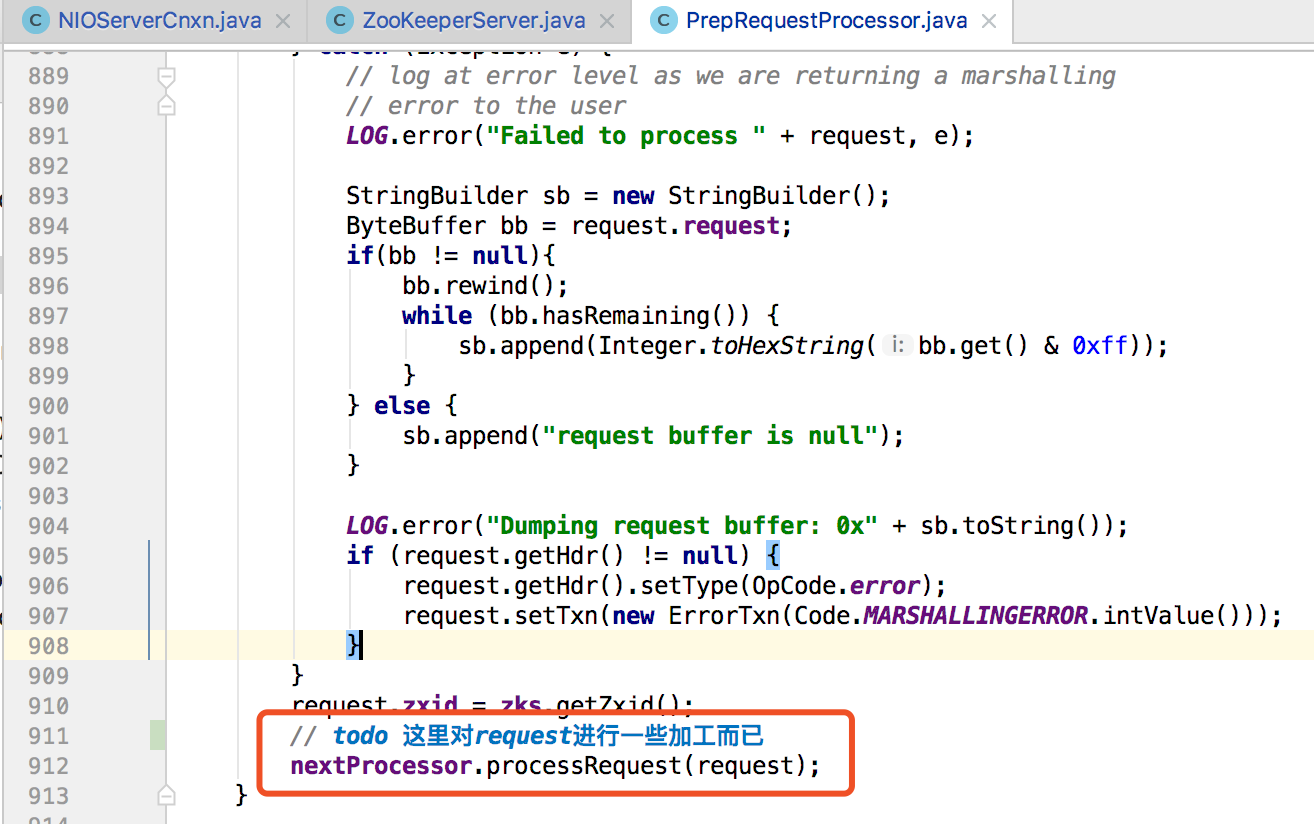Click line number 898 in the gutter
The height and width of the screenshot is (824, 1314).
(x=49, y=346)
